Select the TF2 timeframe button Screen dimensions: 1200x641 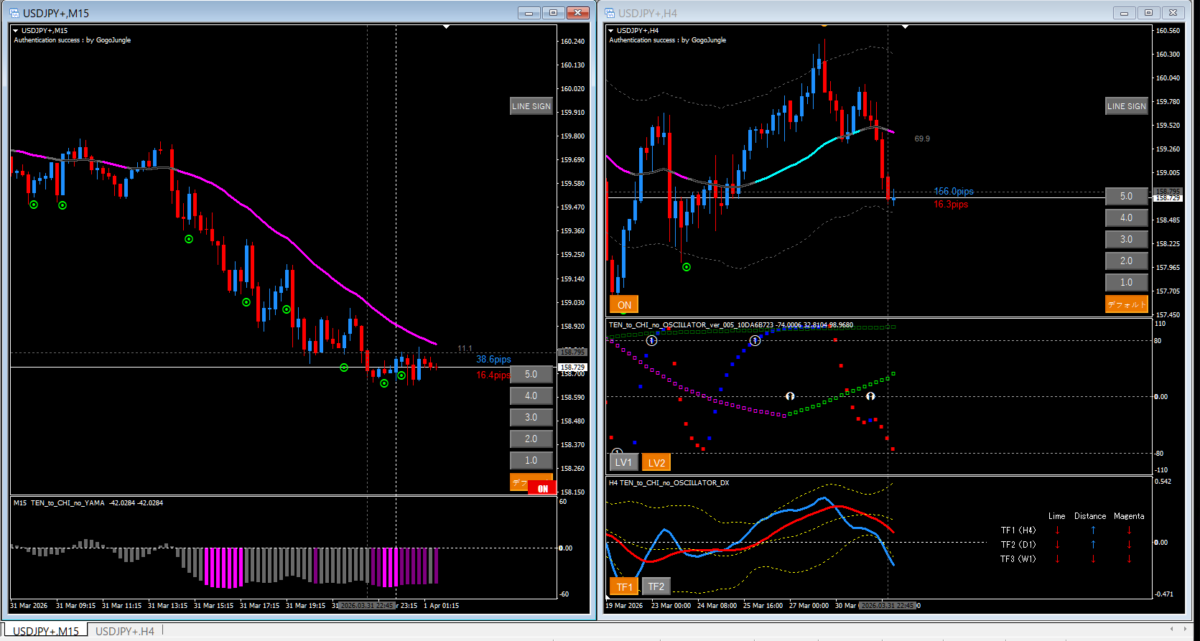(x=656, y=587)
